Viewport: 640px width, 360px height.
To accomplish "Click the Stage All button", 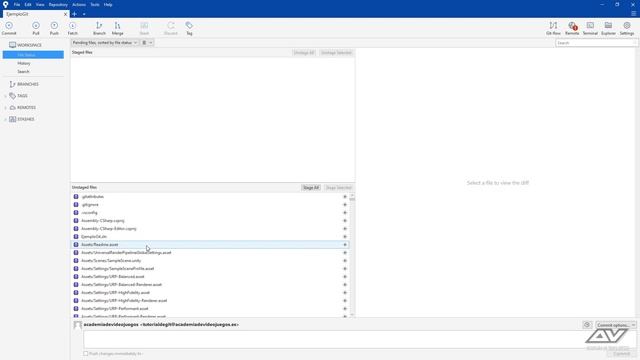I will (311, 188).
